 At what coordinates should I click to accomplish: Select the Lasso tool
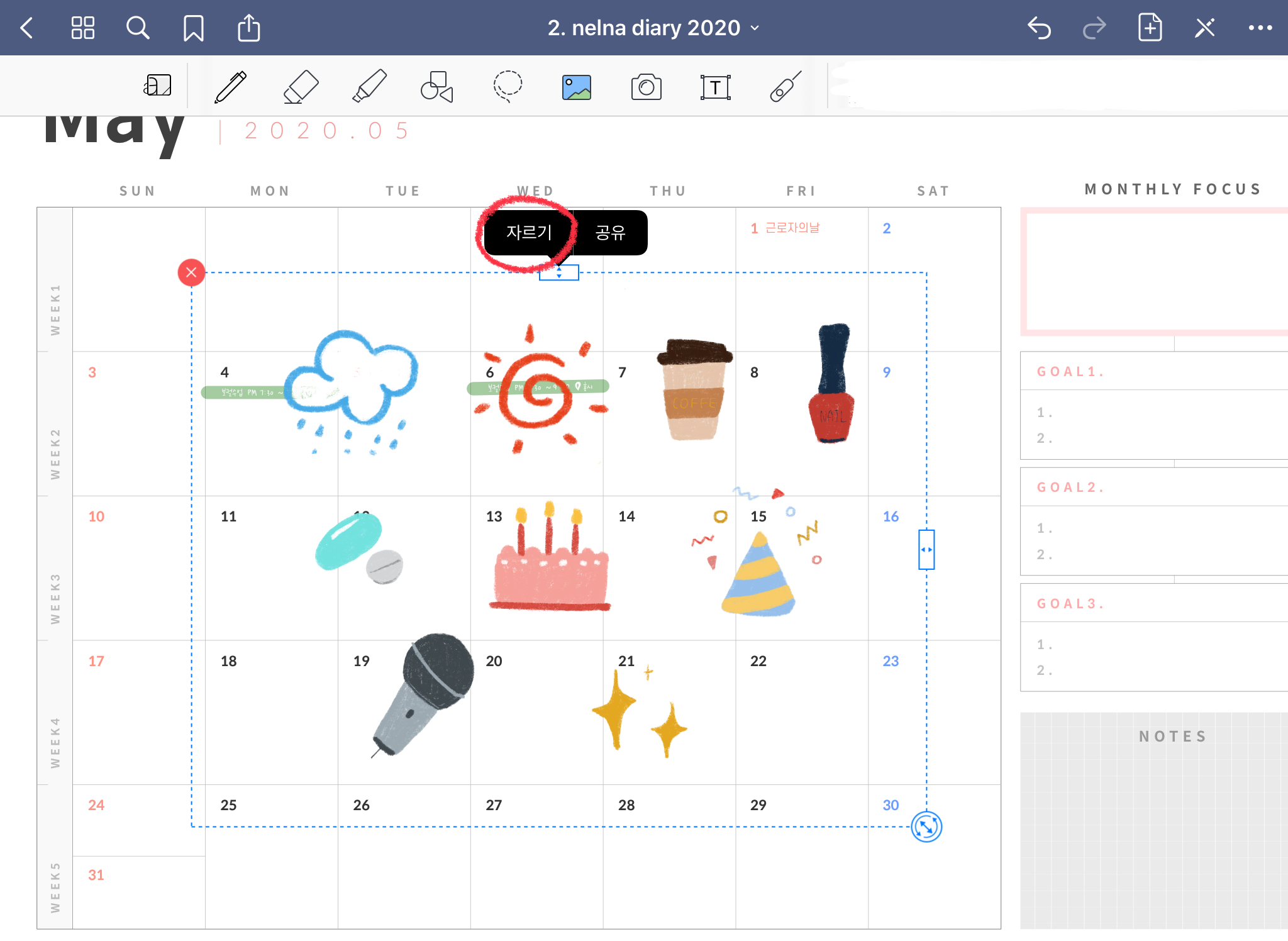(x=507, y=86)
